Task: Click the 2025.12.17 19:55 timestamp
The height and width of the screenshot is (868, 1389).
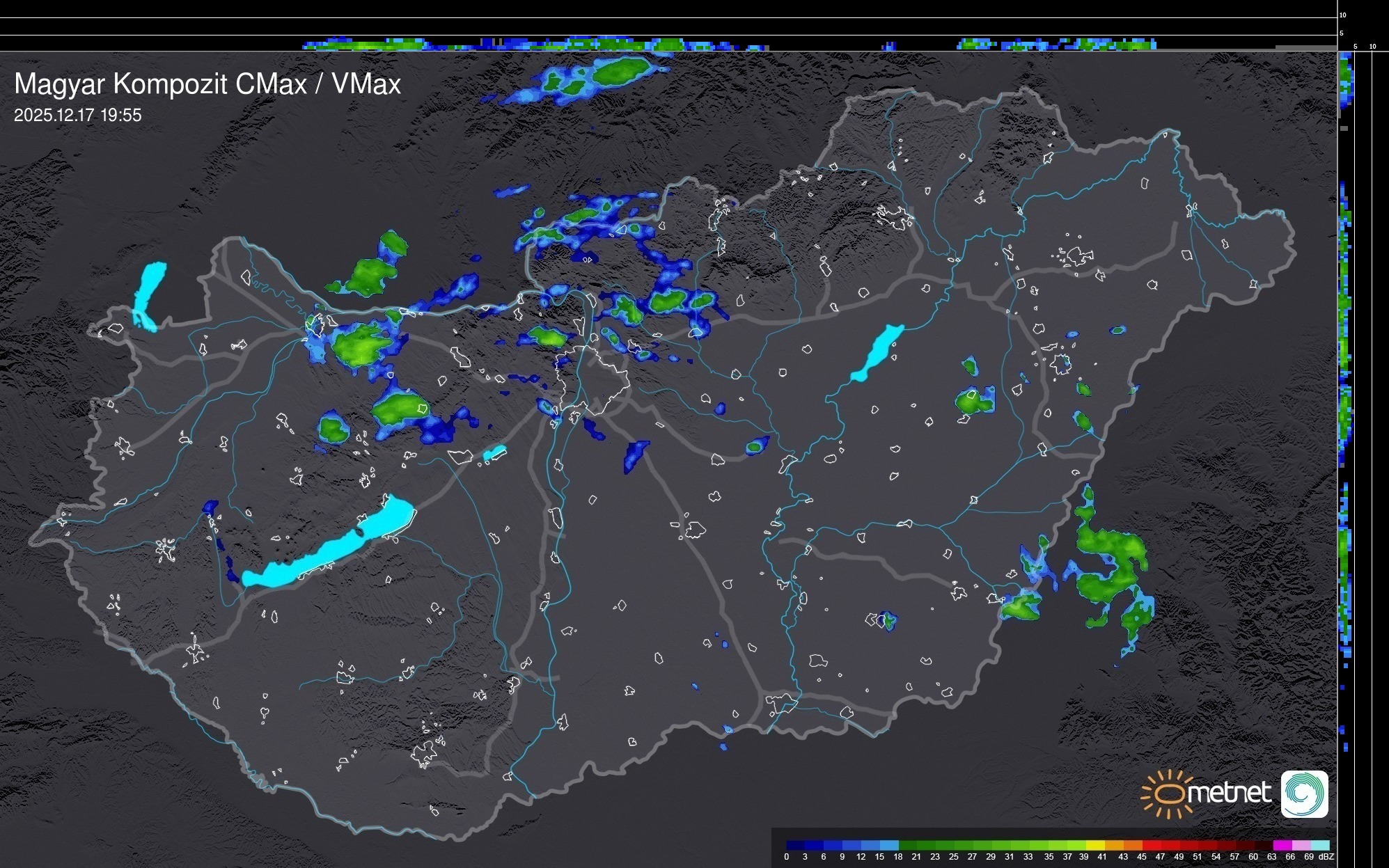Action: click(77, 116)
